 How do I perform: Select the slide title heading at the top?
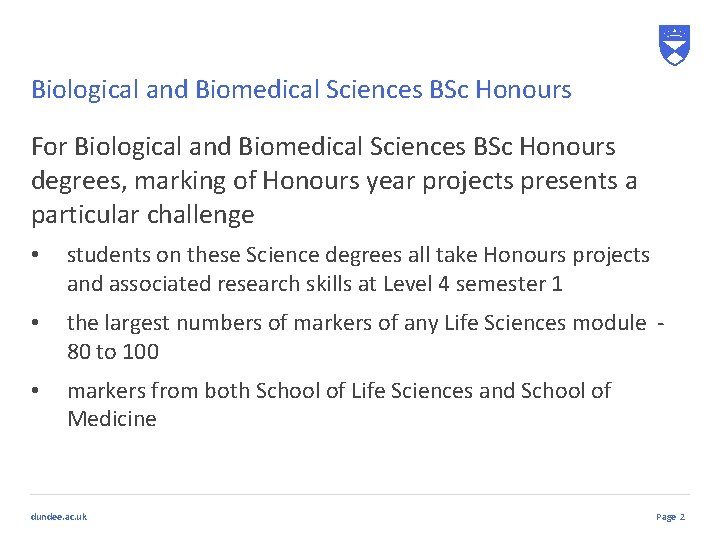point(301,90)
